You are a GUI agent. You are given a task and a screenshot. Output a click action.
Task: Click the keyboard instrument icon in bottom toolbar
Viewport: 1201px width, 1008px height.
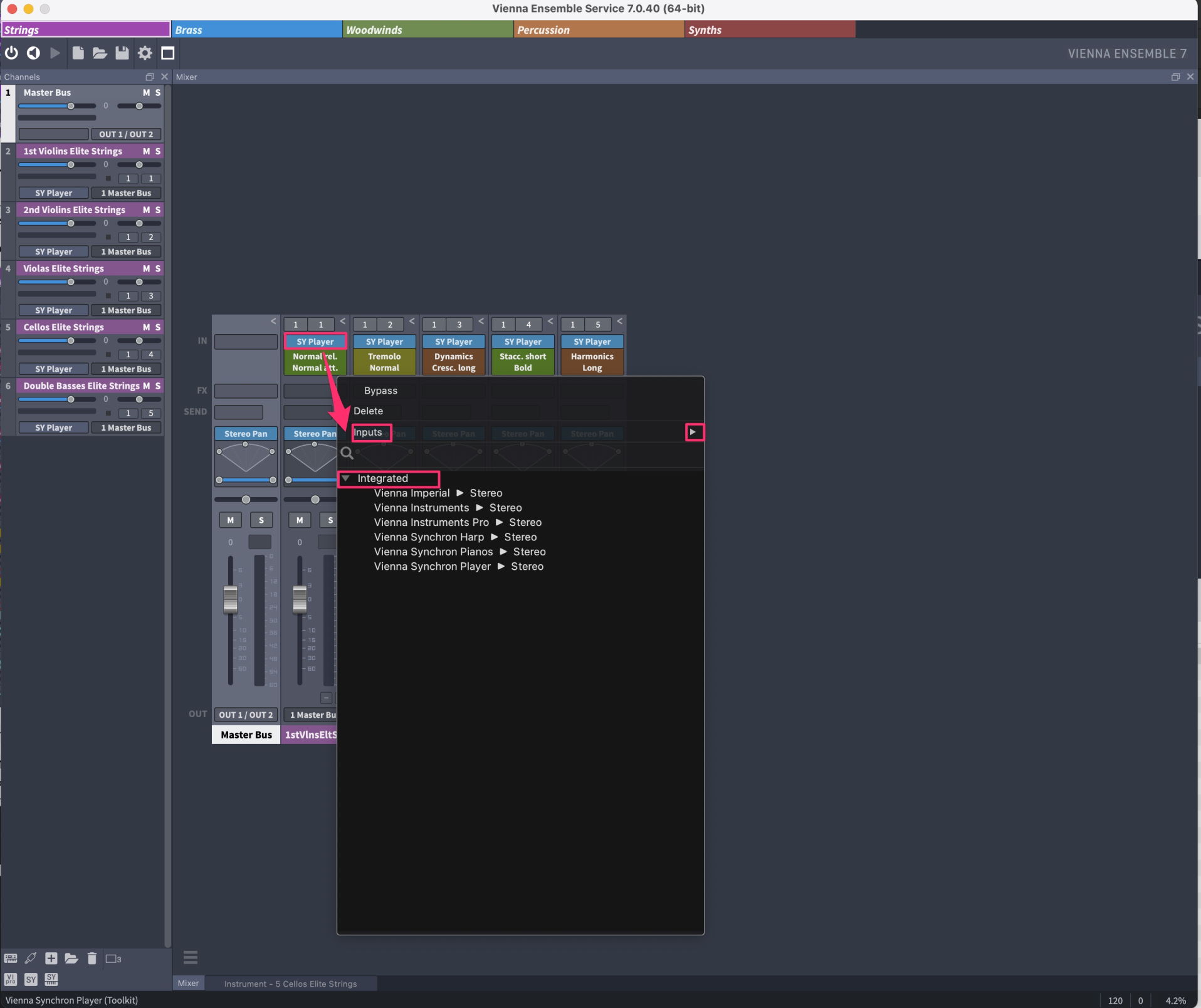pos(11,958)
